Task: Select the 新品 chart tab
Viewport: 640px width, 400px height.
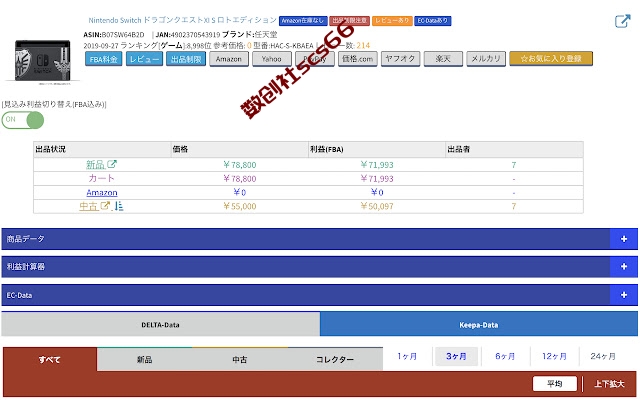Action: pyautogui.click(x=144, y=360)
